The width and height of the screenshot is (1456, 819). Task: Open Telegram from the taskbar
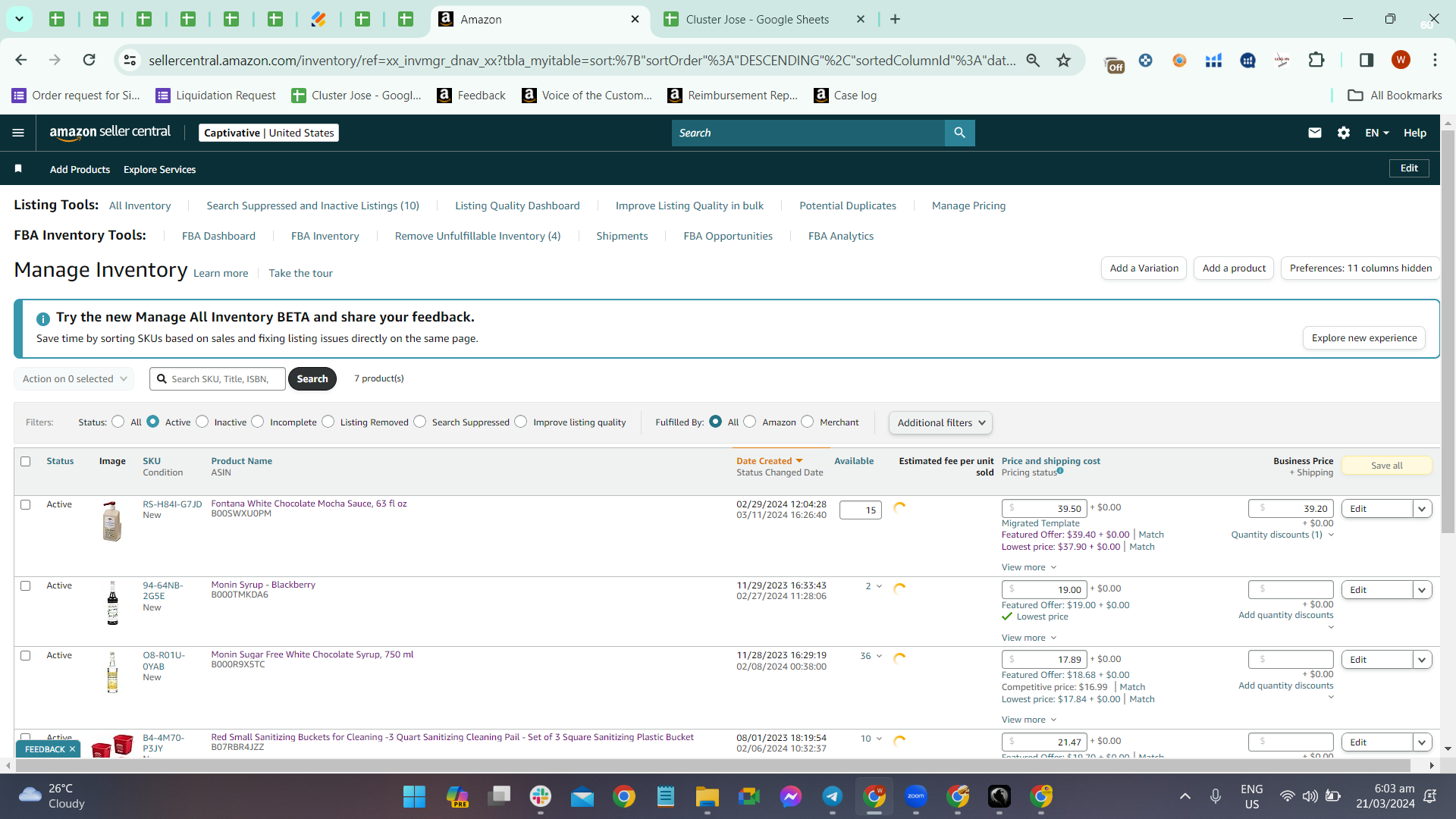(x=833, y=796)
